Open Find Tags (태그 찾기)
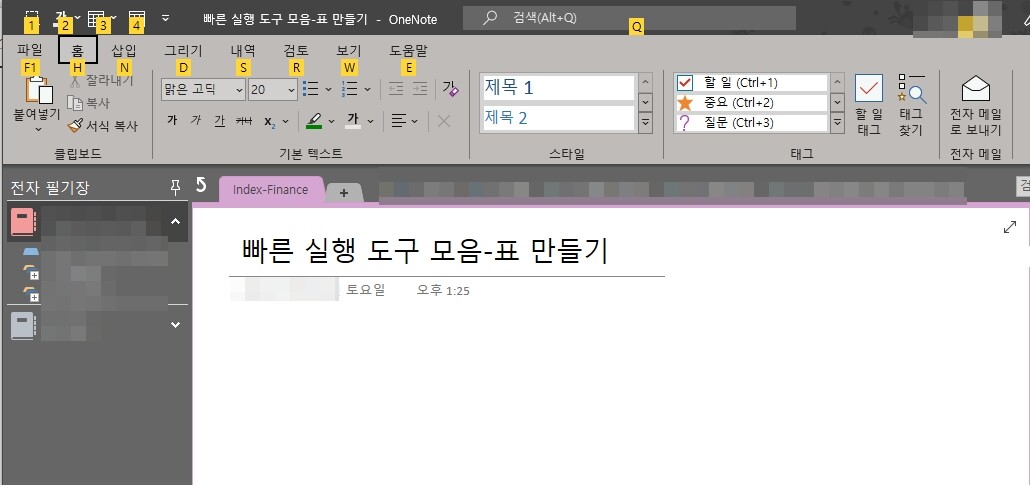This screenshot has width=1030, height=485. tap(912, 105)
